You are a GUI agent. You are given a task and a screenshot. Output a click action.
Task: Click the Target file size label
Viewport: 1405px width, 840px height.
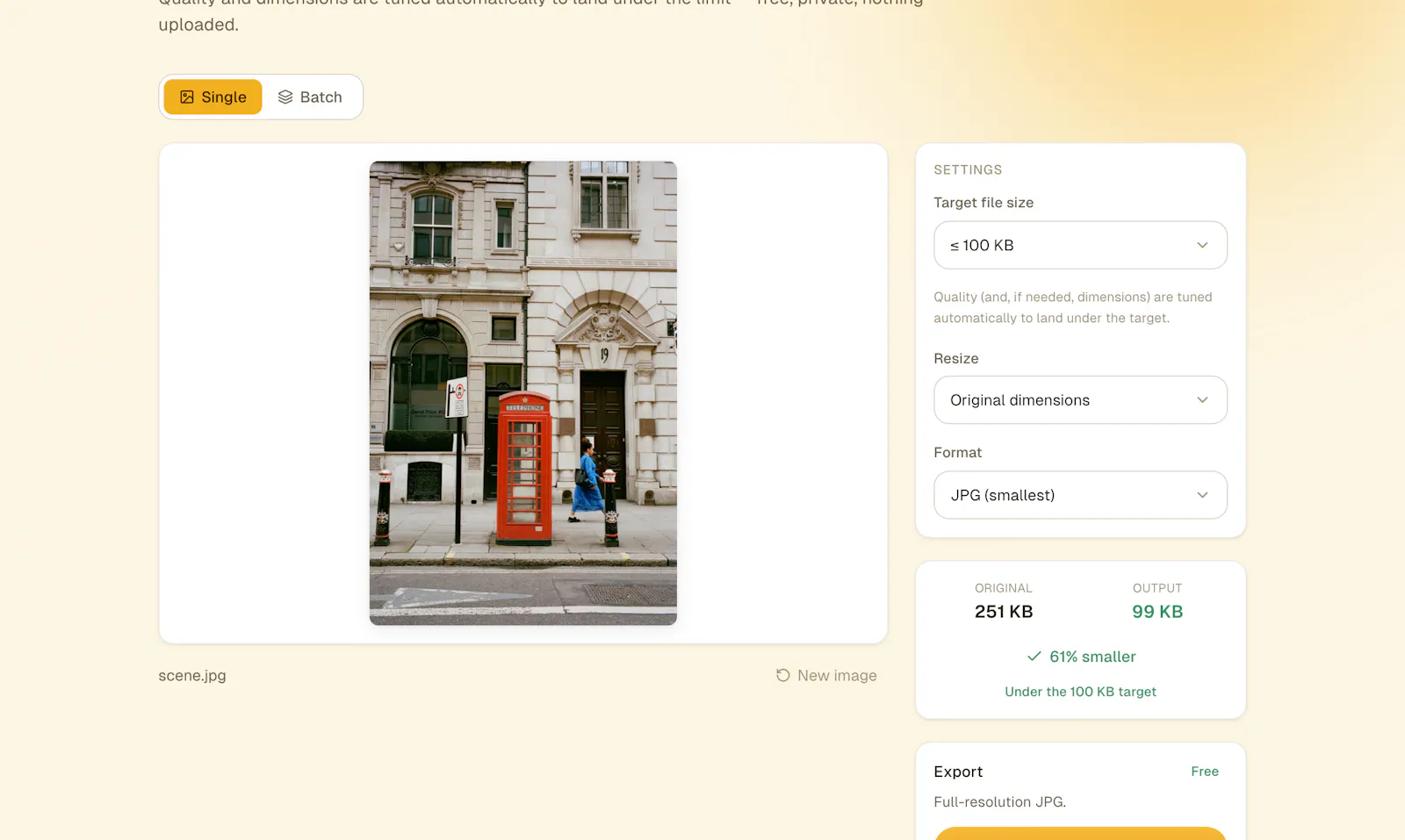pos(983,203)
